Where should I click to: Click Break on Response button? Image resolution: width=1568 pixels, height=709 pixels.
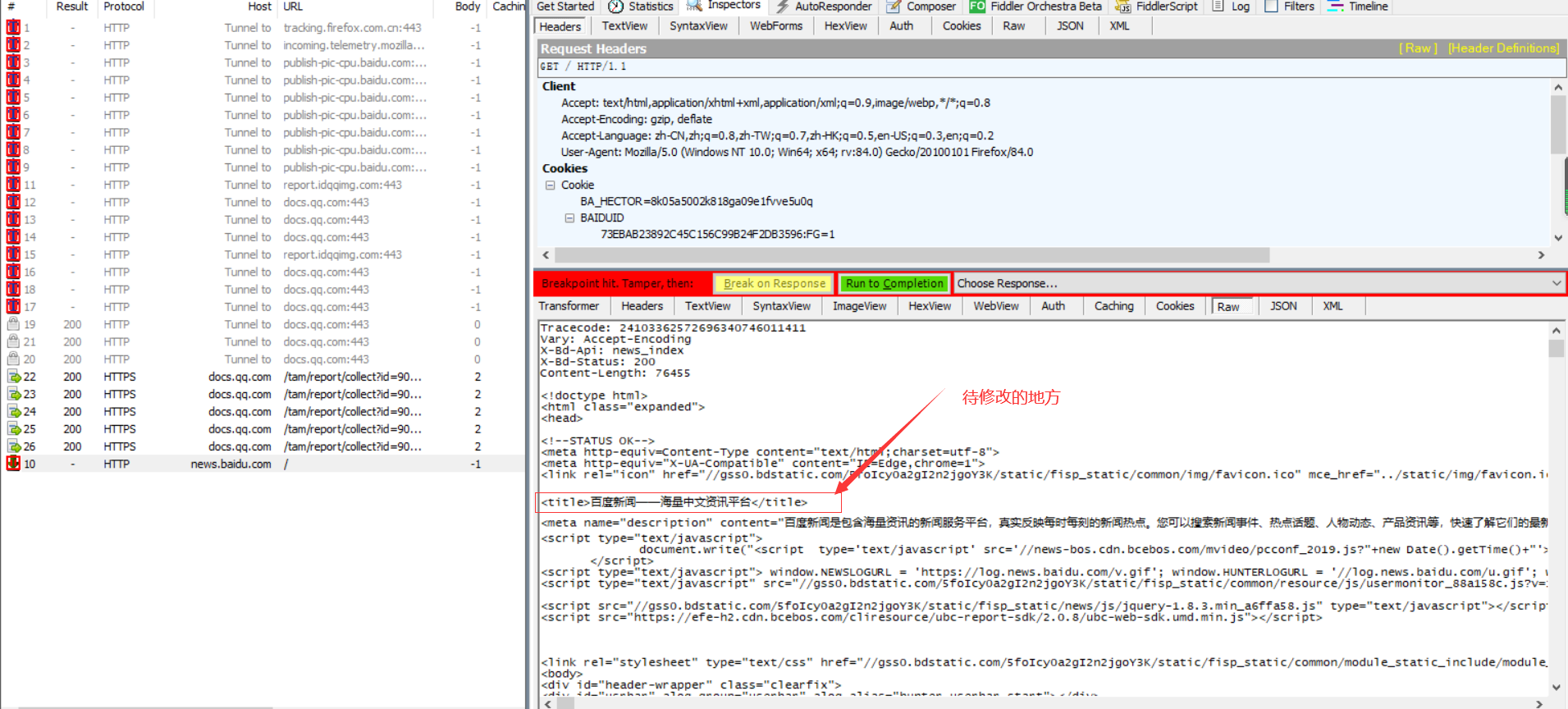(x=774, y=283)
